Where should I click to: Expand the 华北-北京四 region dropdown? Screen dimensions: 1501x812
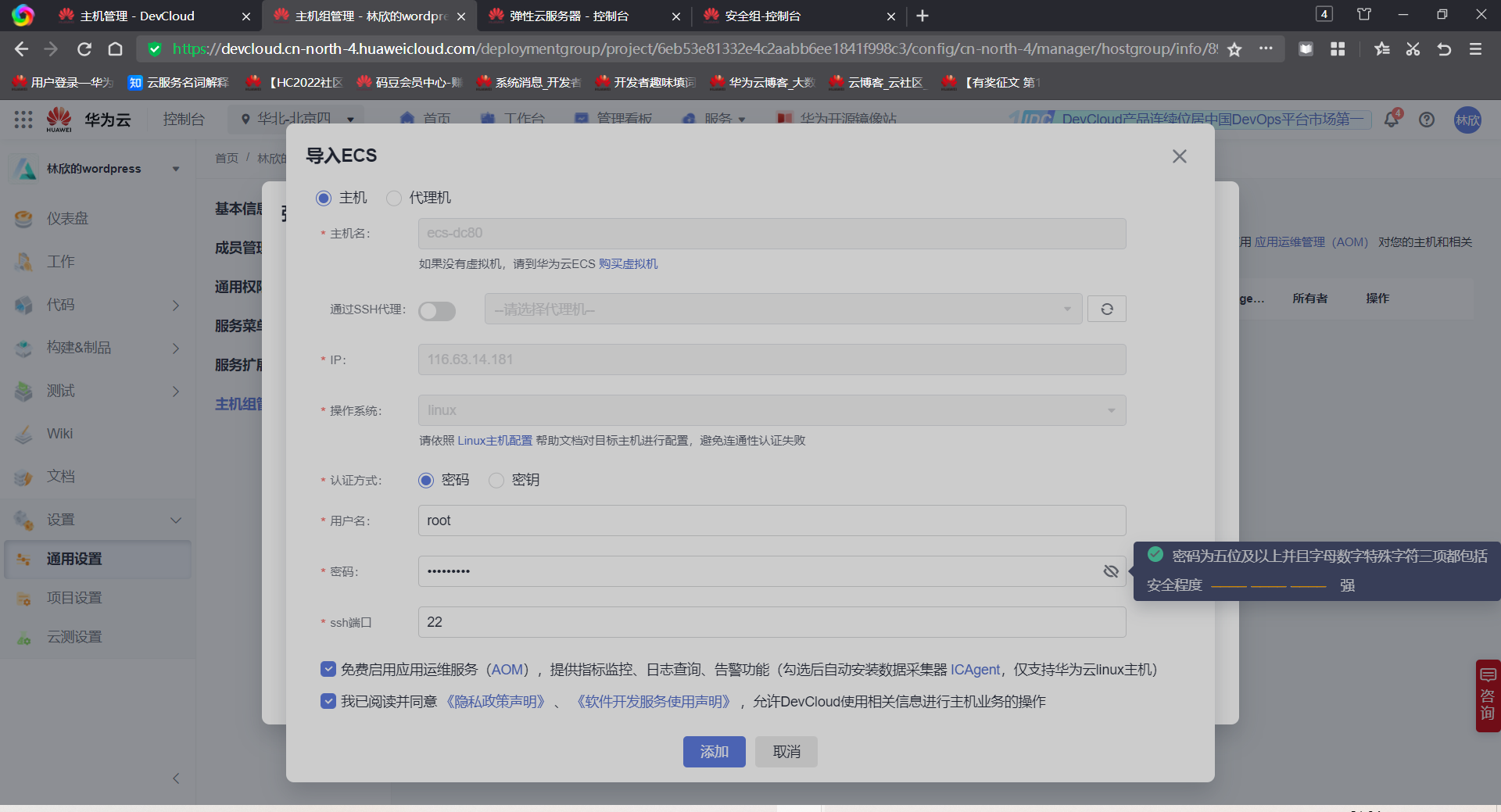pos(297,119)
